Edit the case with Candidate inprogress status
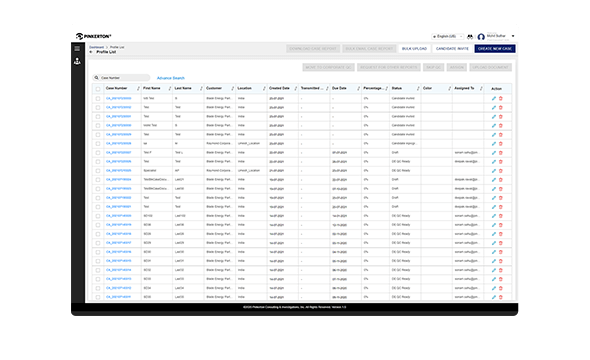This screenshot has height=360, width=590. (x=494, y=144)
